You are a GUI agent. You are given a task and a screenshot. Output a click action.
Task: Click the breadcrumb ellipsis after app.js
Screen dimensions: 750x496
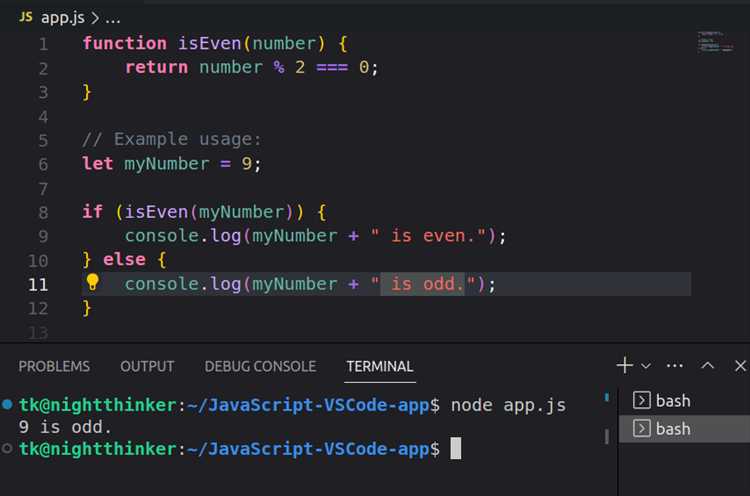tap(113, 20)
